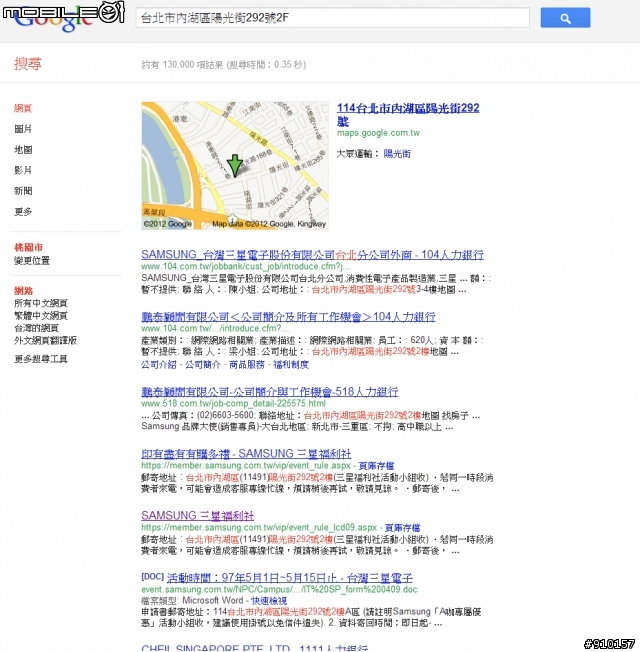
Task: Expand the 更多 search categories
Action: click(x=23, y=212)
